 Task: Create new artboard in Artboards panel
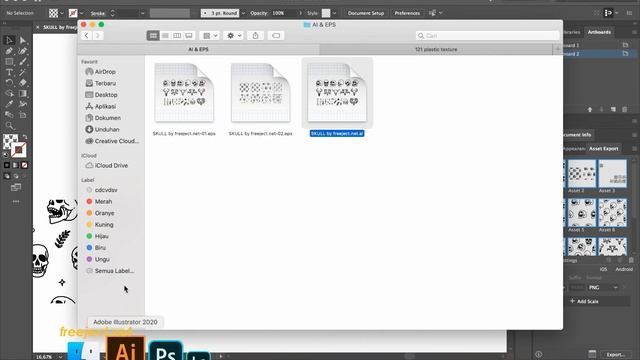tap(613, 109)
